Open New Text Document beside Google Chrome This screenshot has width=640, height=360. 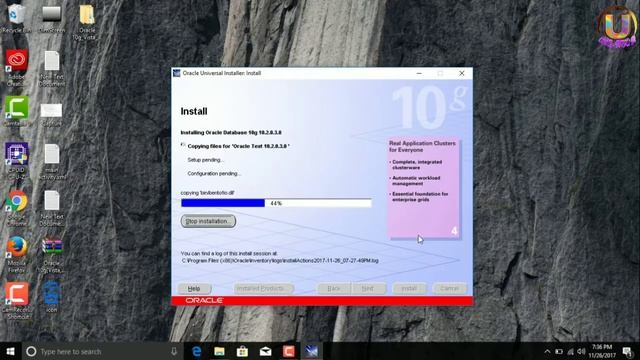click(x=52, y=208)
